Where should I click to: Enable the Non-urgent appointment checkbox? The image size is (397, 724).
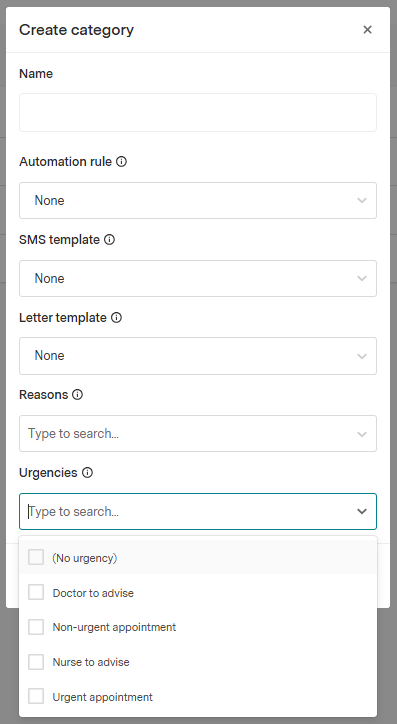click(x=36, y=627)
